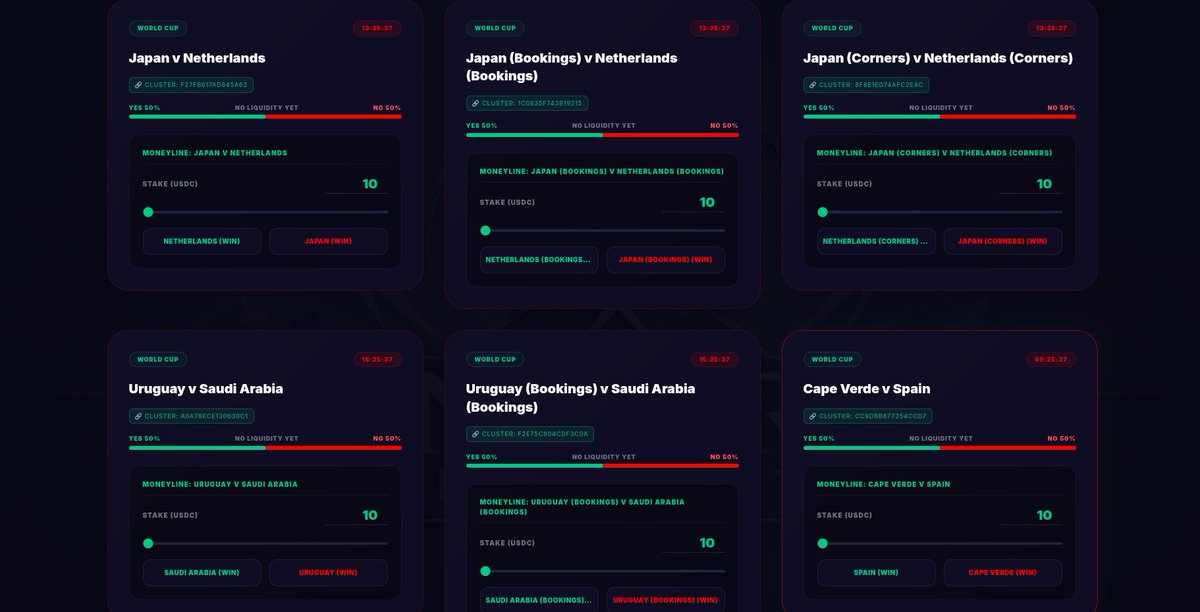The image size is (1200, 612).
Task: Open the Uruguay v Saudi Arabia market title
Action: (206, 389)
